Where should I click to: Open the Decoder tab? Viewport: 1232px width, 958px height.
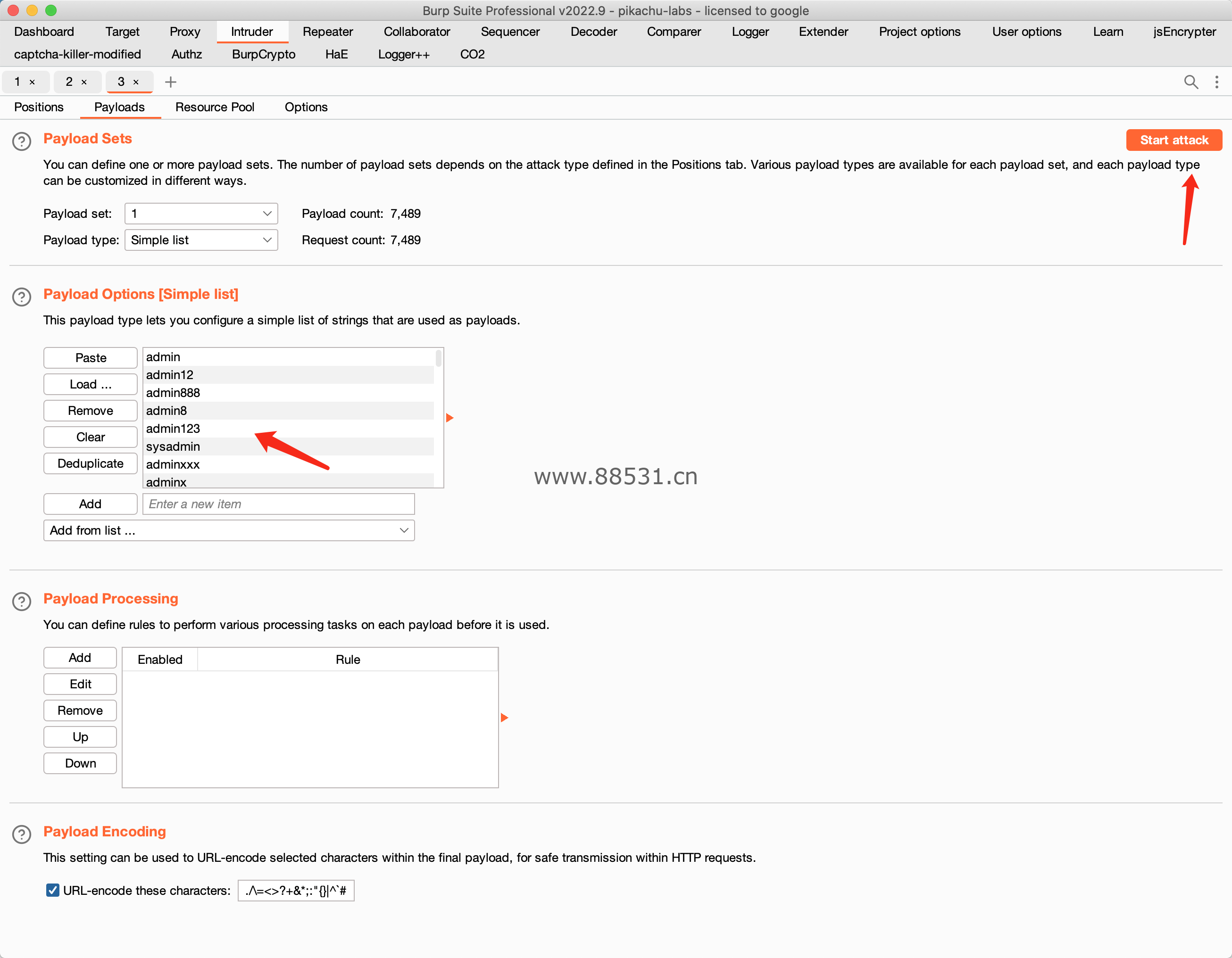point(594,32)
